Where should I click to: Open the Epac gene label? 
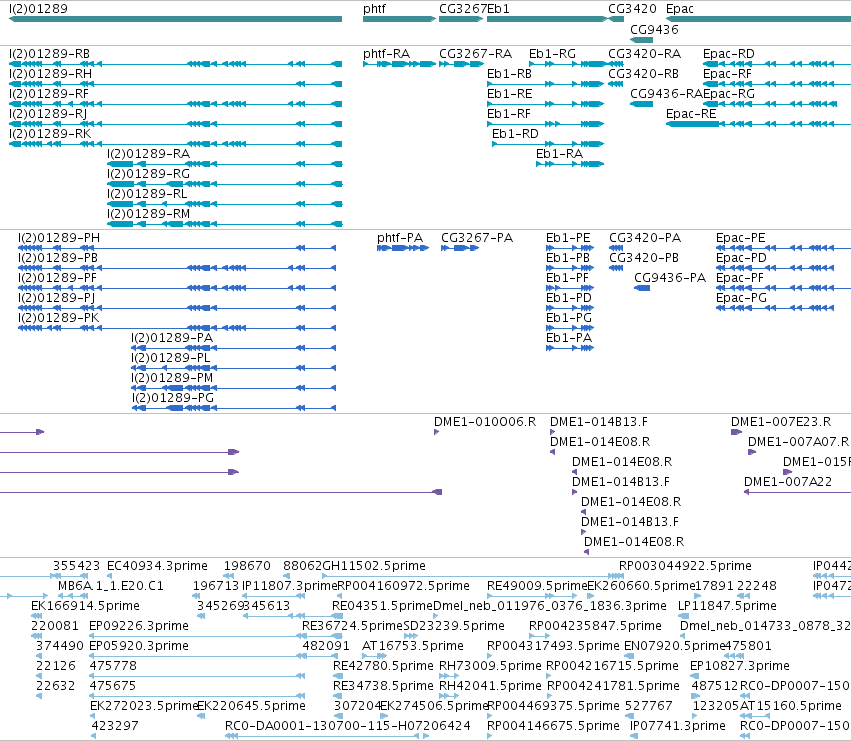679,9
